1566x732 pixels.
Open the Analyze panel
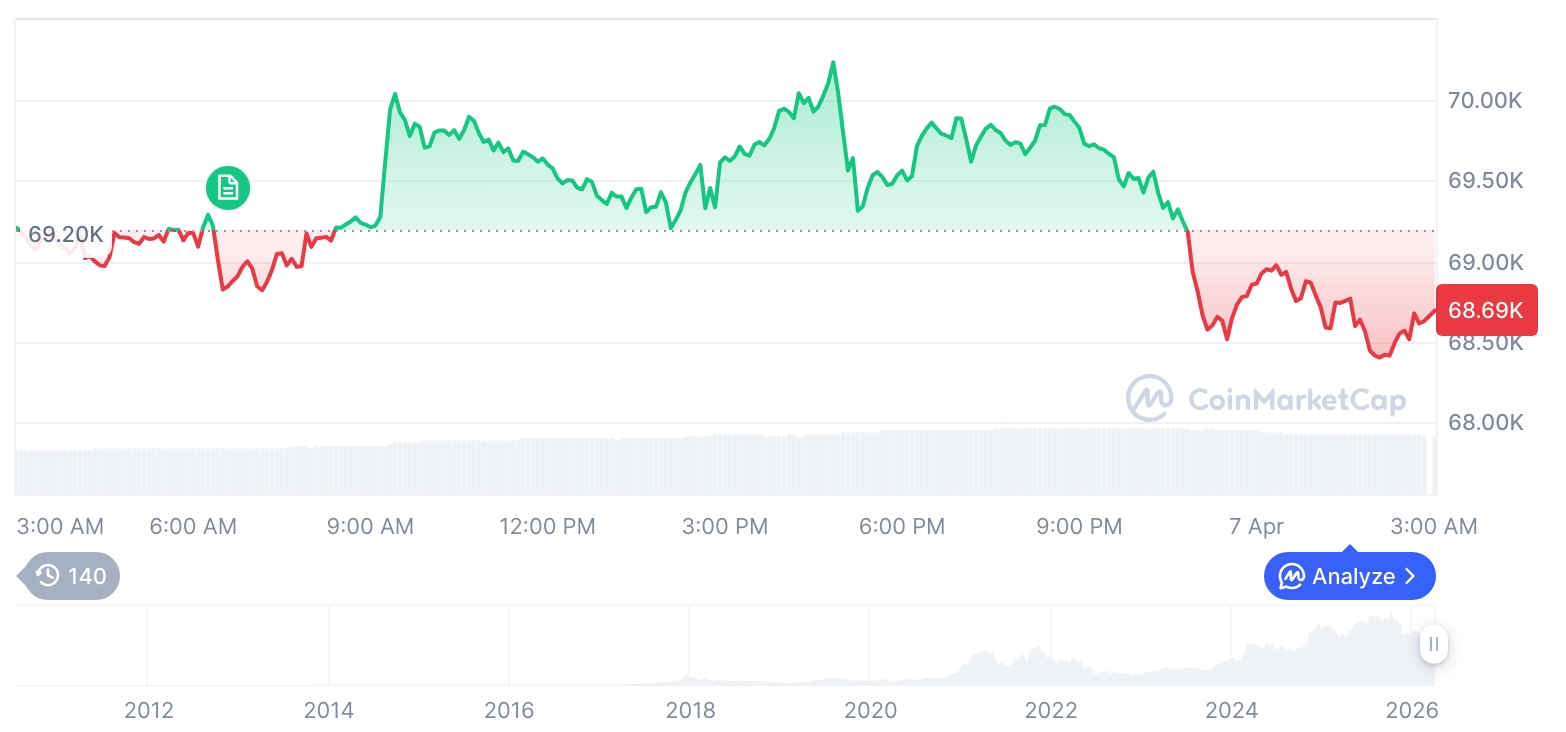pyautogui.click(x=1349, y=576)
